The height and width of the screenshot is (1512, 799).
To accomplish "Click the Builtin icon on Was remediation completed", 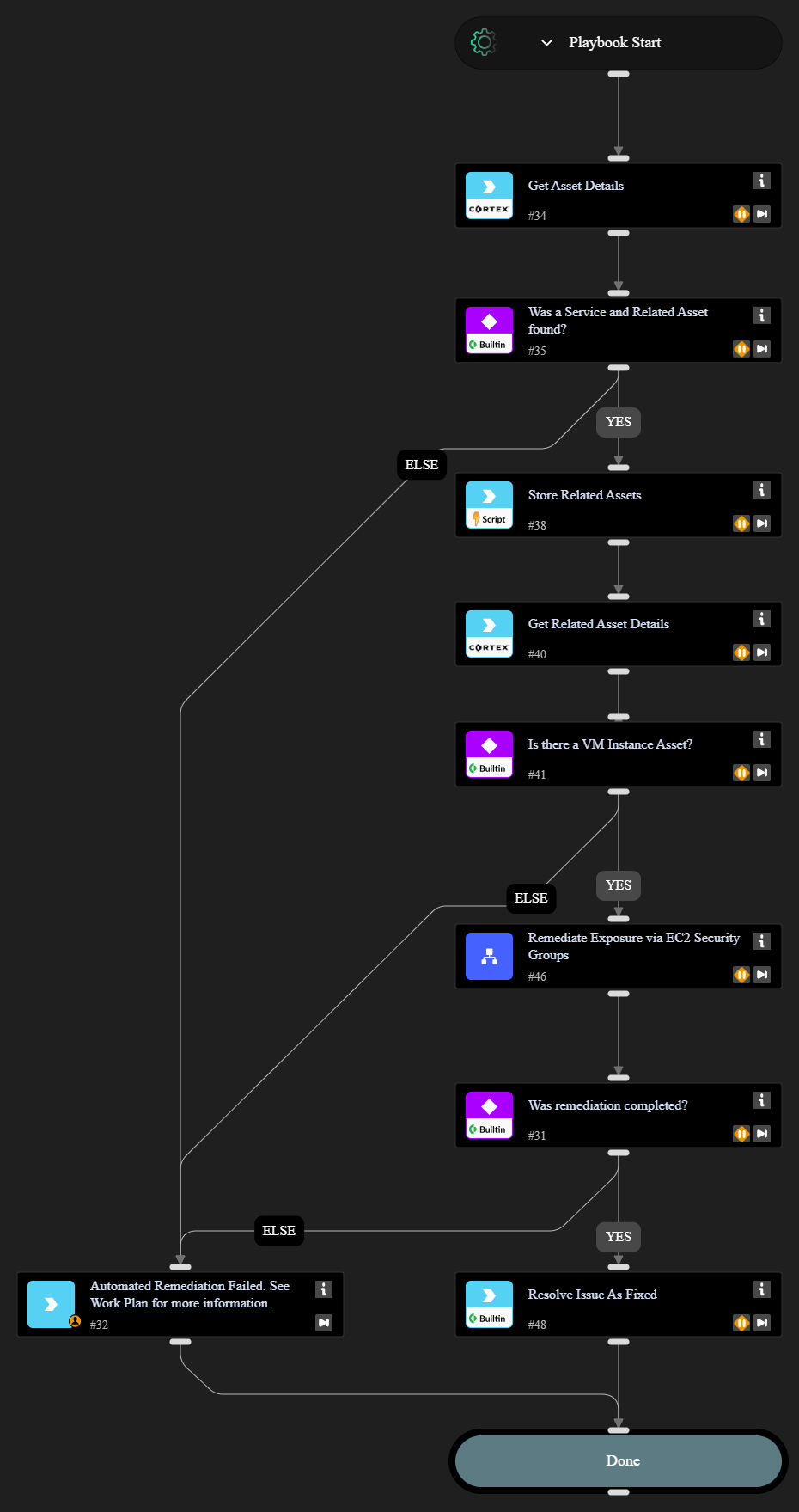I will point(489,1116).
